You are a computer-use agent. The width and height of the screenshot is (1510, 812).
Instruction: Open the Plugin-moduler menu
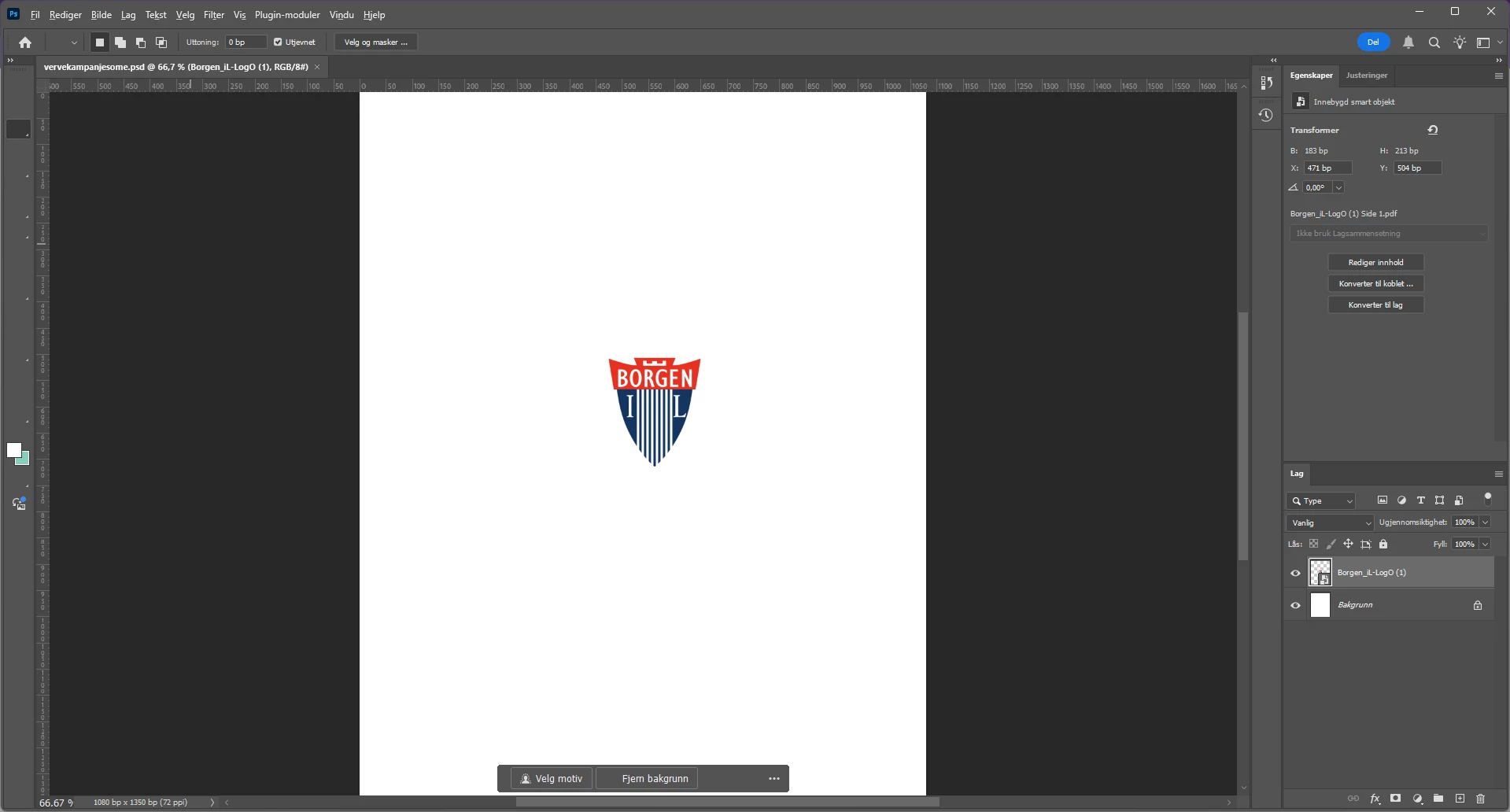pos(287,15)
